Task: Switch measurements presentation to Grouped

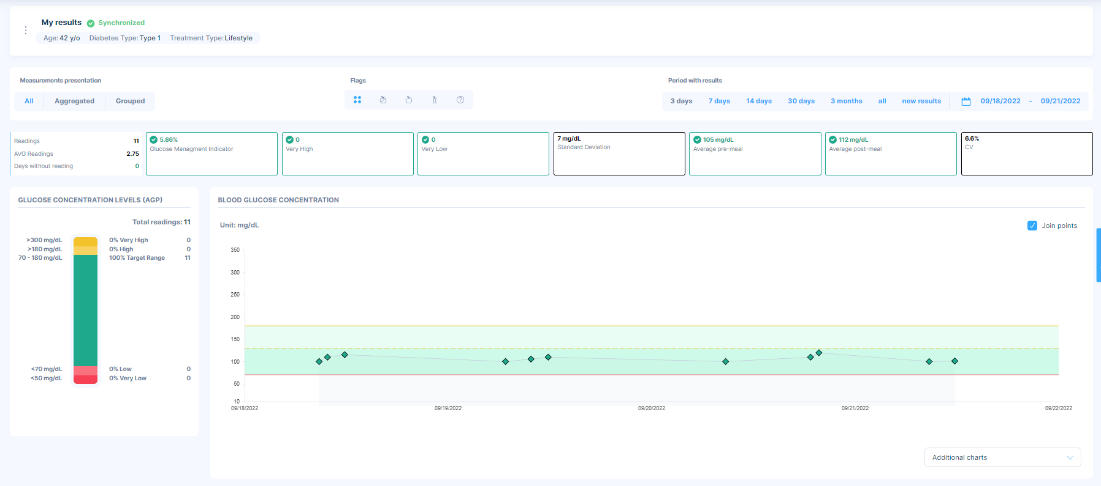Action: click(x=130, y=101)
